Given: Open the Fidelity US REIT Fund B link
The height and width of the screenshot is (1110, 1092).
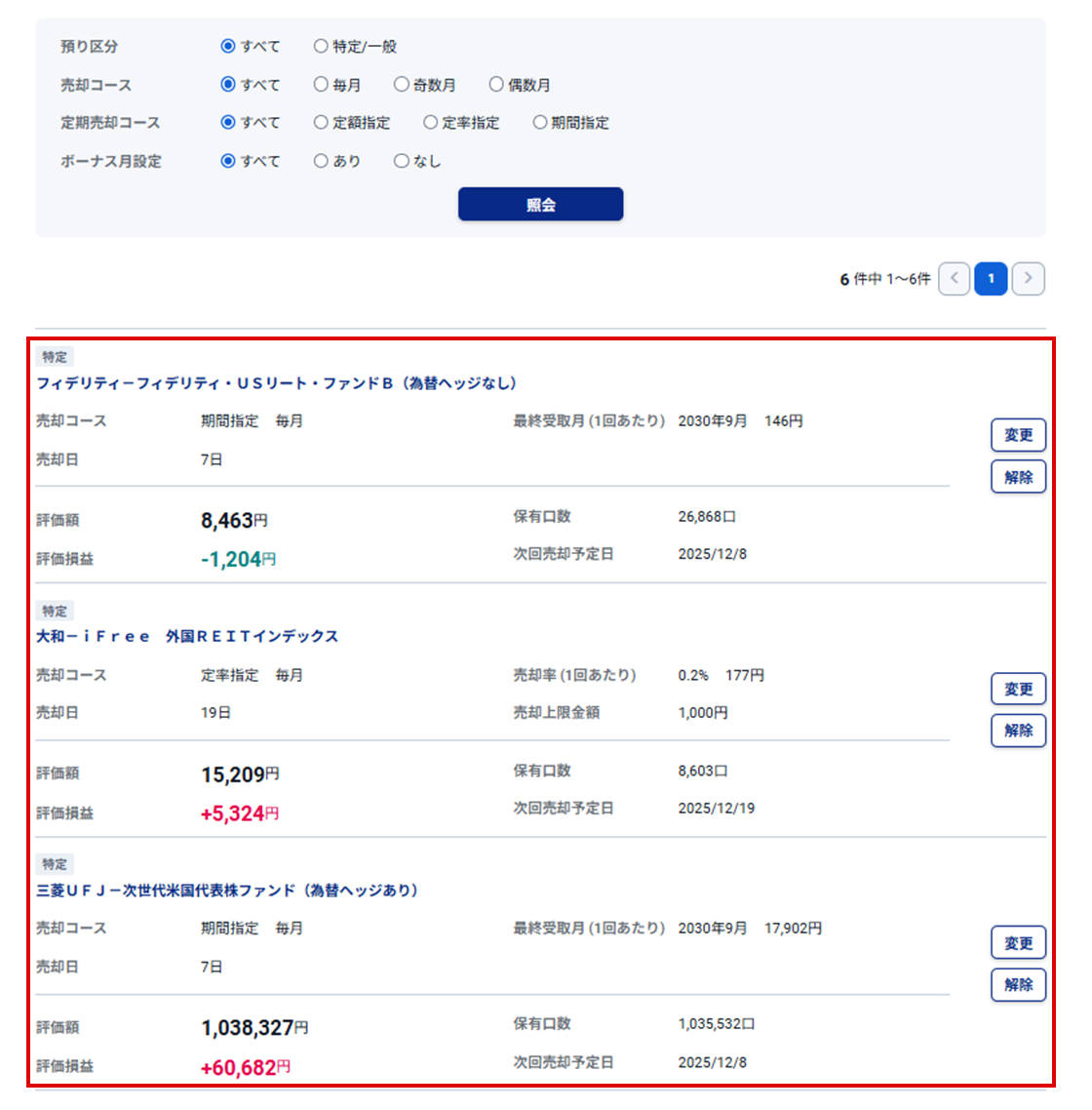Looking at the screenshot, I should click(x=276, y=383).
